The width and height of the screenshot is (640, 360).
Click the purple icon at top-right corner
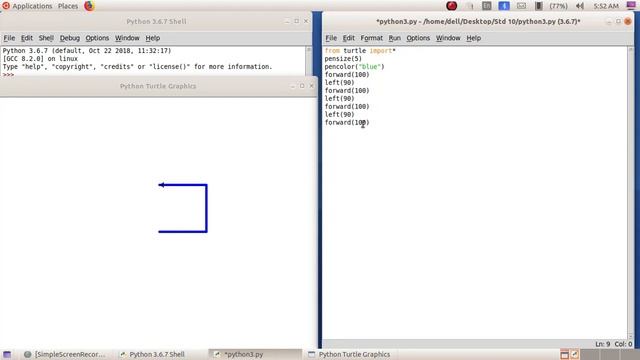click(x=631, y=5)
